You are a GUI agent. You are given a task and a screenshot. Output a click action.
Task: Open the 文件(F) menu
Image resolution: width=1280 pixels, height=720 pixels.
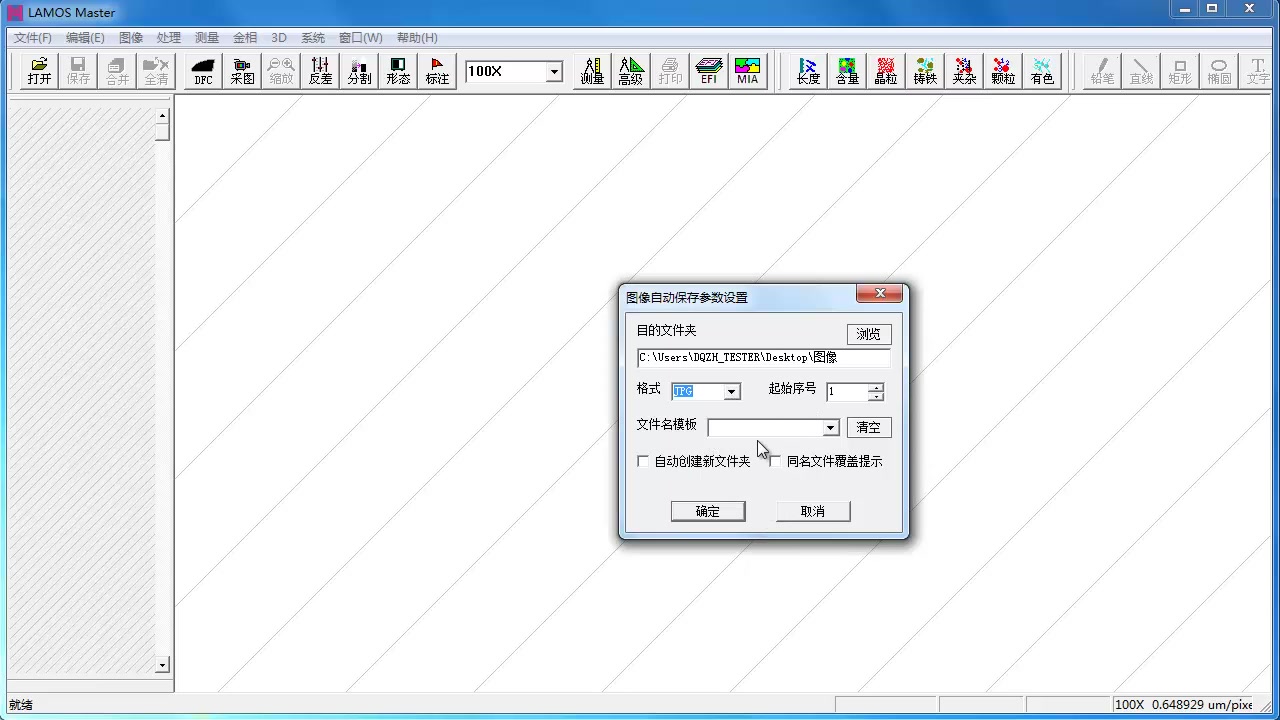coord(33,37)
